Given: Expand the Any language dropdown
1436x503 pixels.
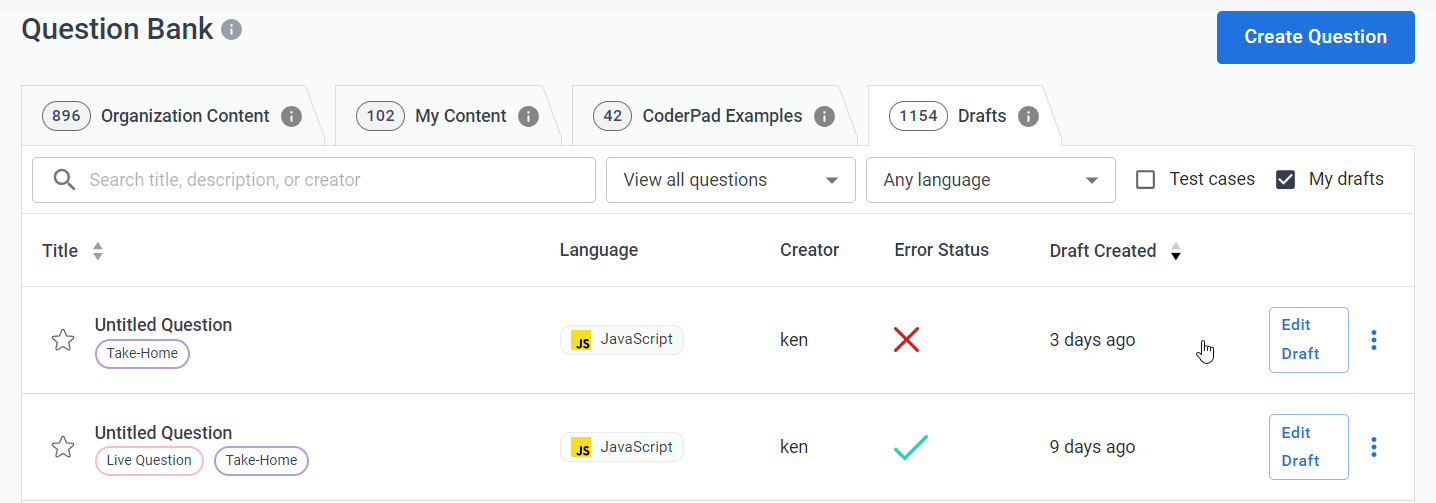Looking at the screenshot, I should (x=990, y=180).
